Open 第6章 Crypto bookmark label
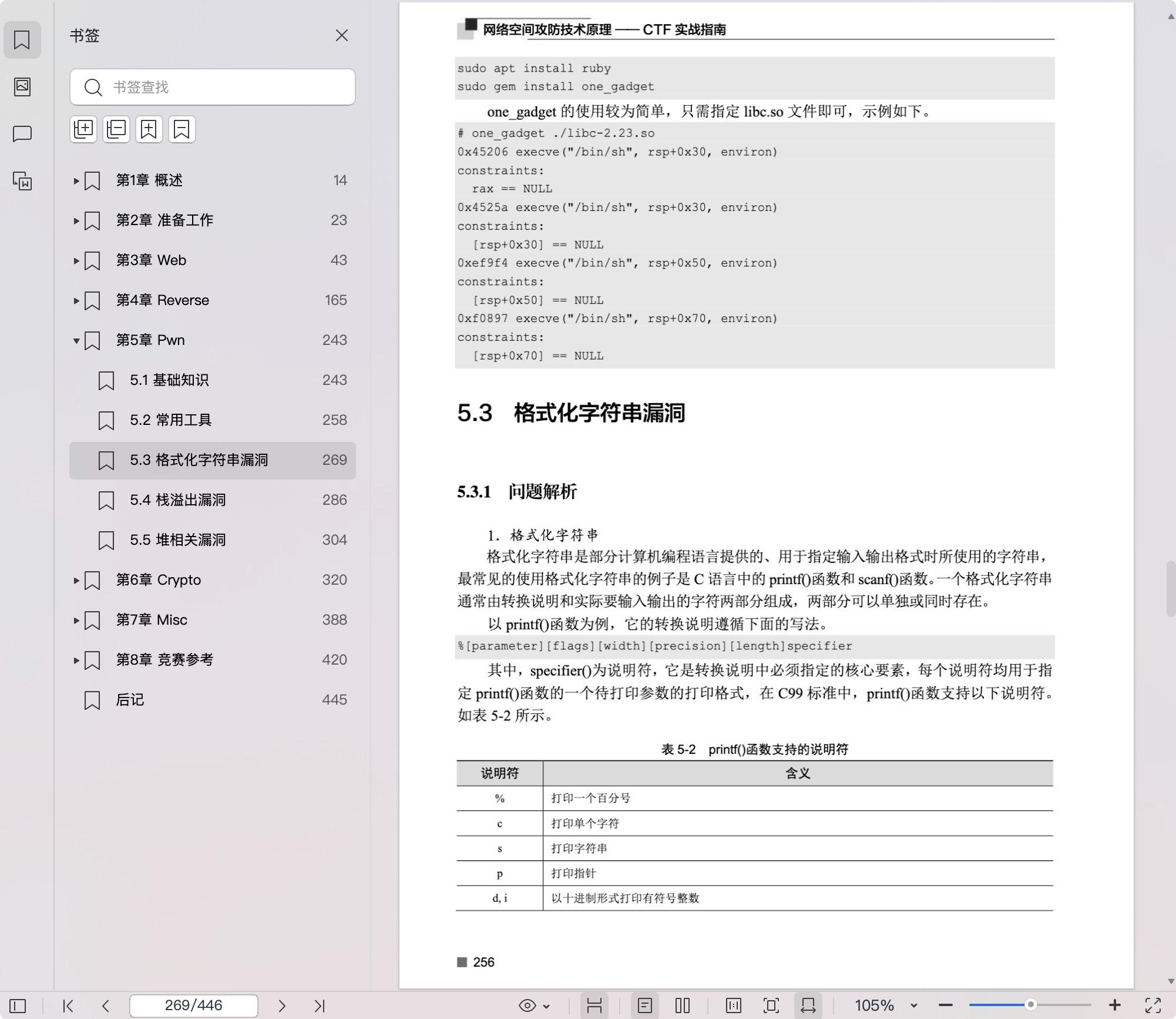The width and height of the screenshot is (1176, 1019). pyautogui.click(x=159, y=580)
